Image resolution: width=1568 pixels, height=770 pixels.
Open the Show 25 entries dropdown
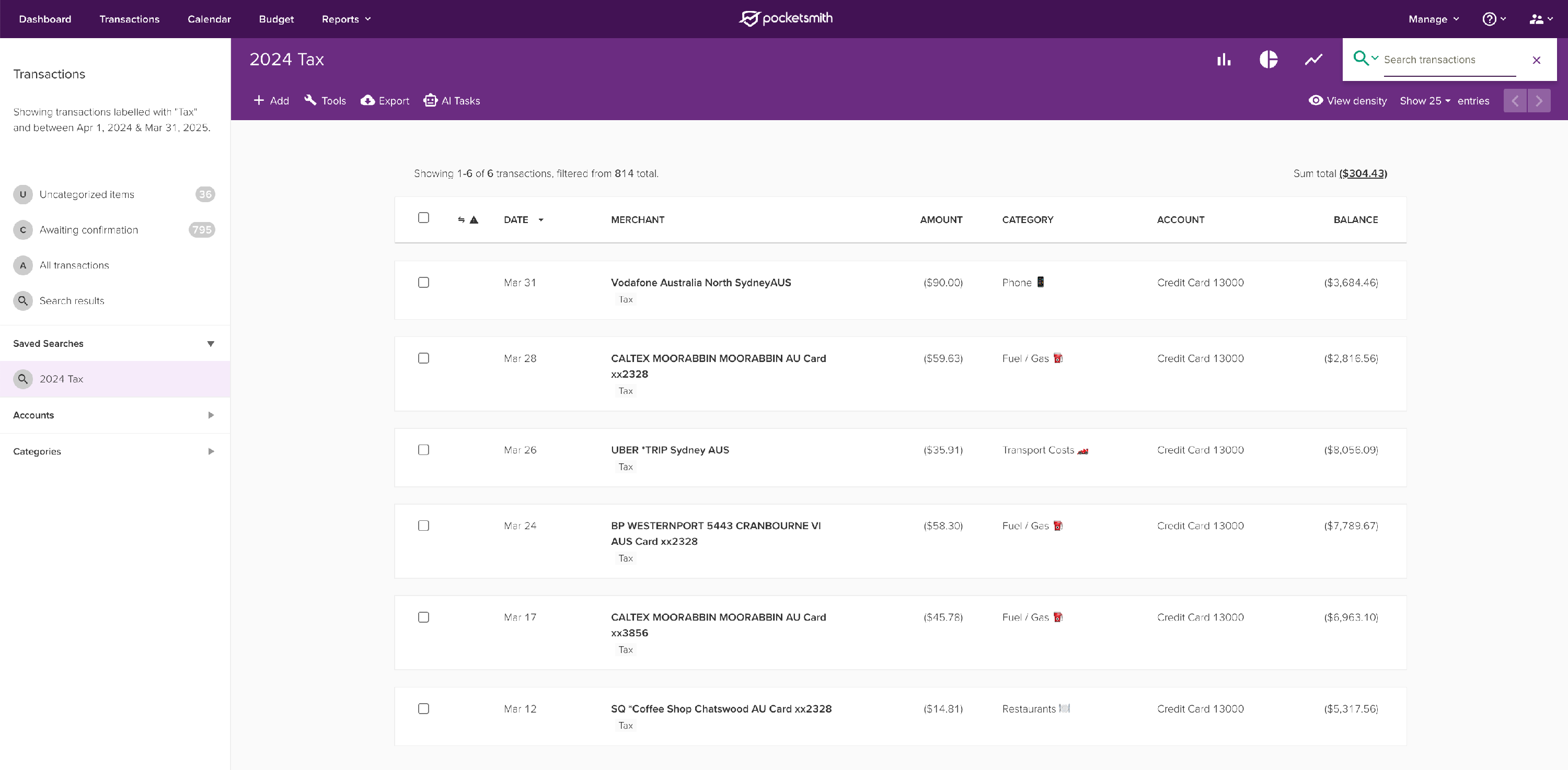1425,101
